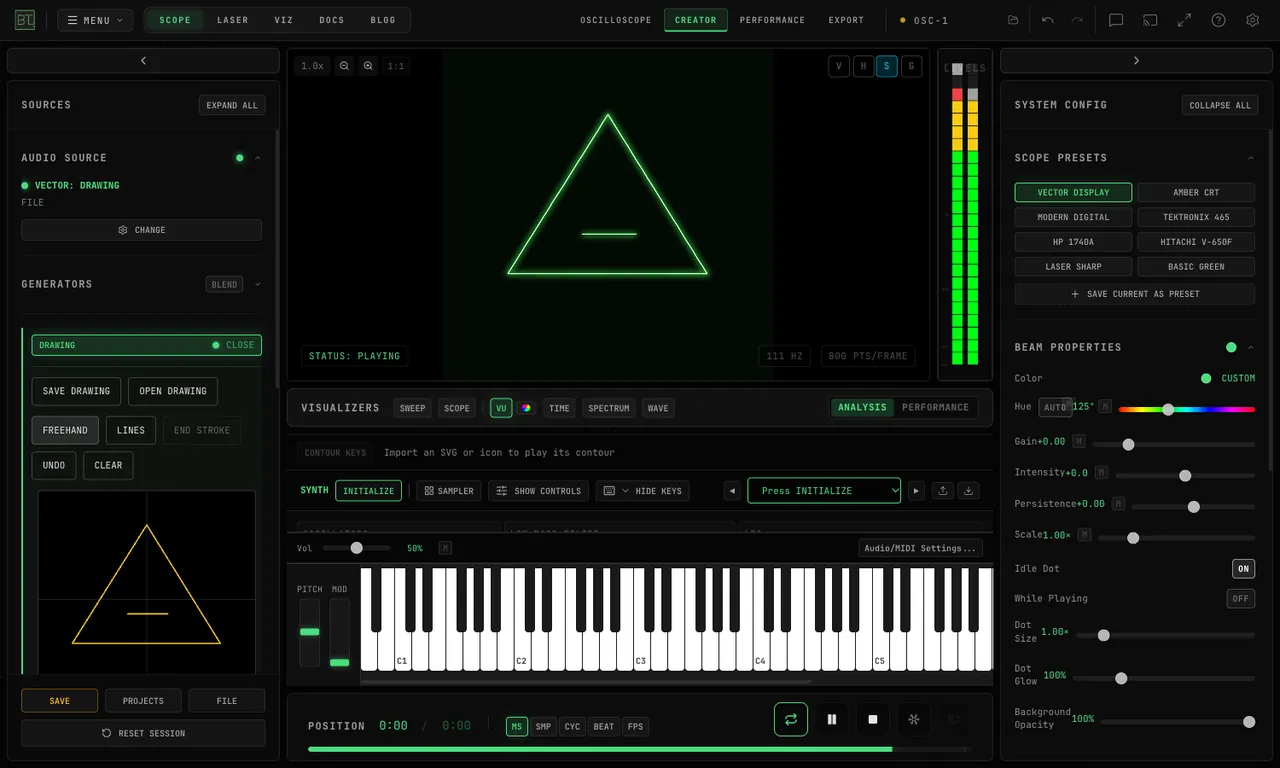Screen dimensions: 1280x768
Task: Collapse the left panel with the arrow
Action: coord(143,61)
